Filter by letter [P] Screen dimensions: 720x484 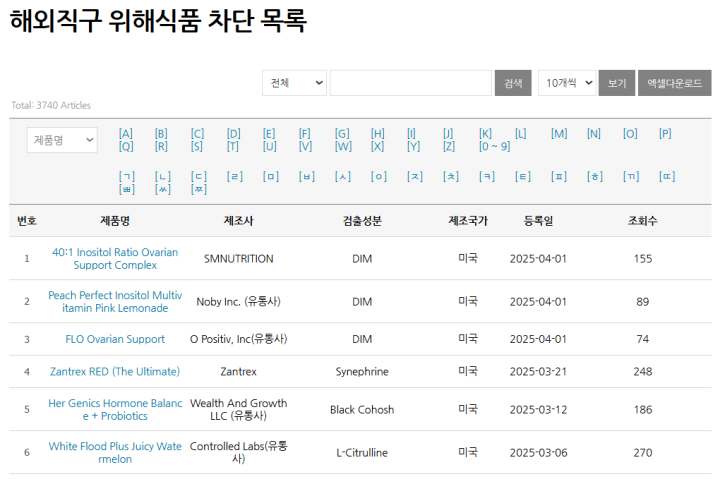[665, 134]
